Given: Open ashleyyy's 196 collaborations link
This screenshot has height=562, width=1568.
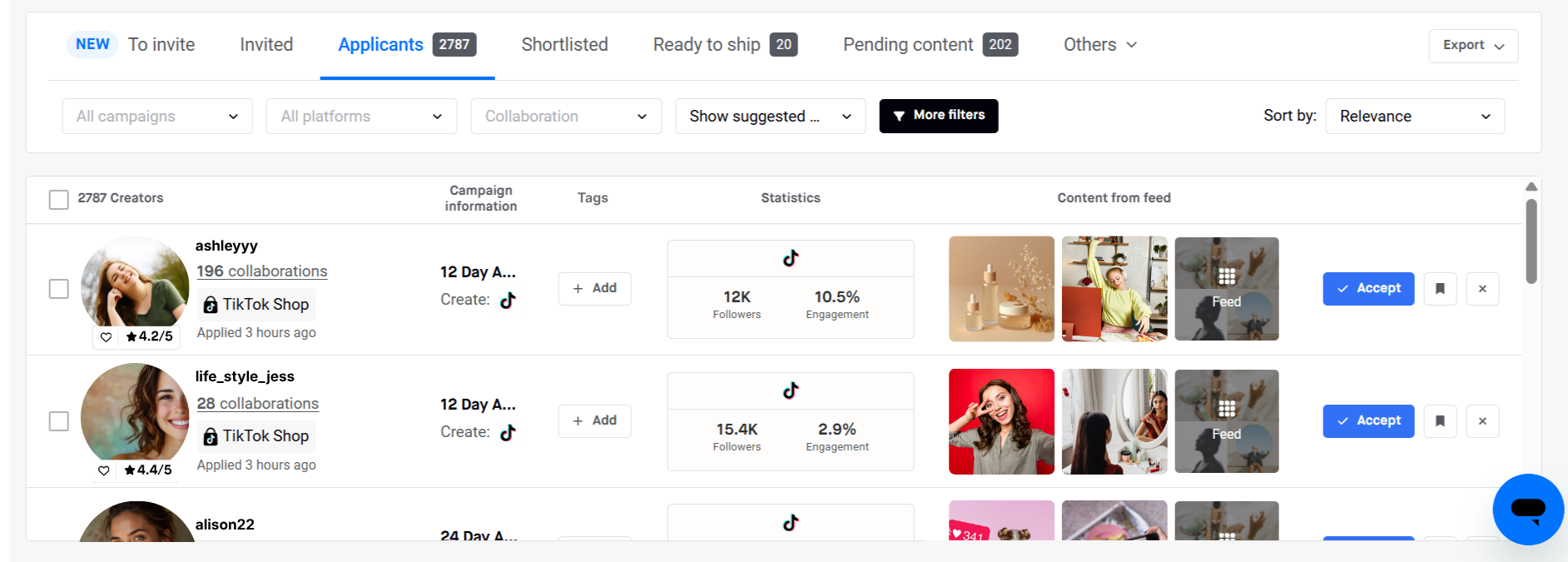Looking at the screenshot, I should pyautogui.click(x=262, y=271).
